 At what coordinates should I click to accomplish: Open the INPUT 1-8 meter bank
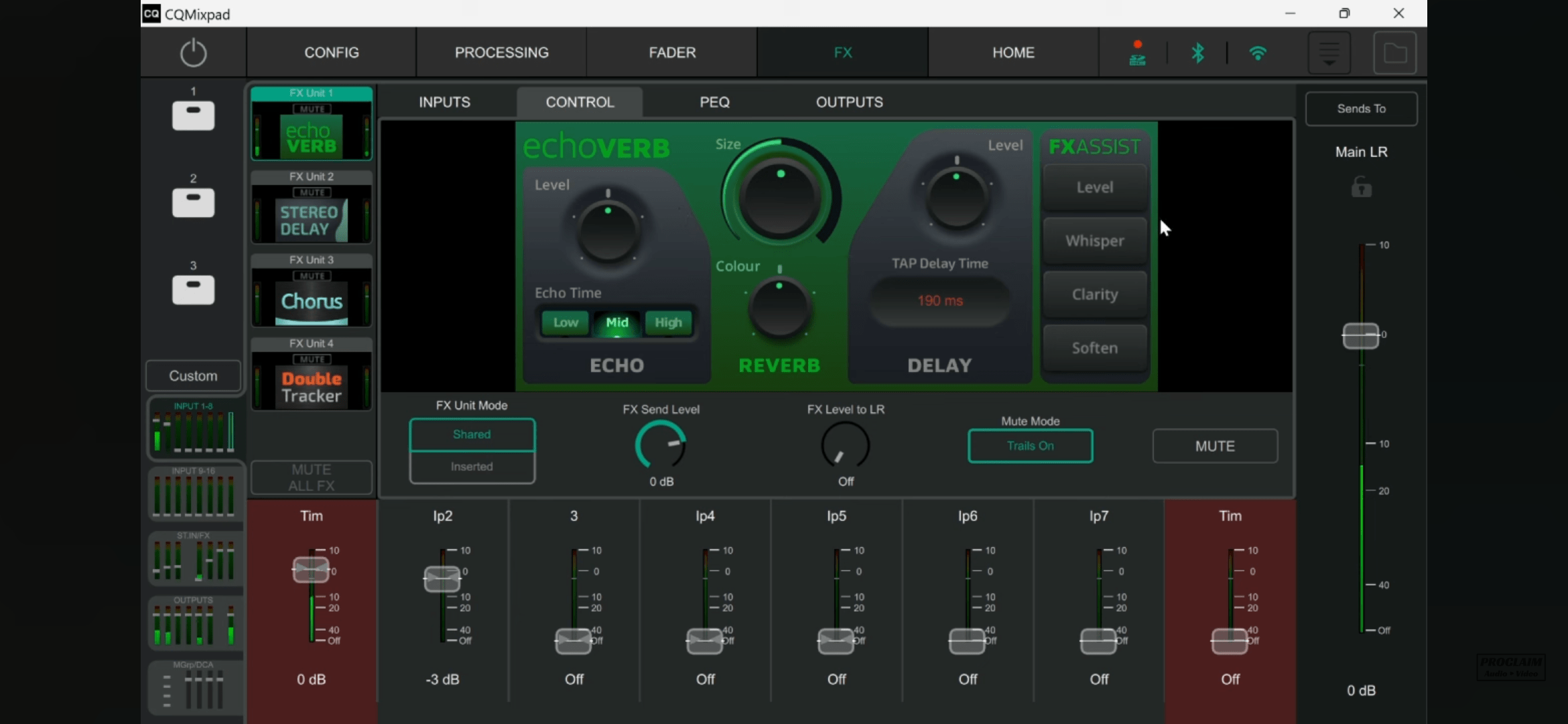tap(194, 428)
